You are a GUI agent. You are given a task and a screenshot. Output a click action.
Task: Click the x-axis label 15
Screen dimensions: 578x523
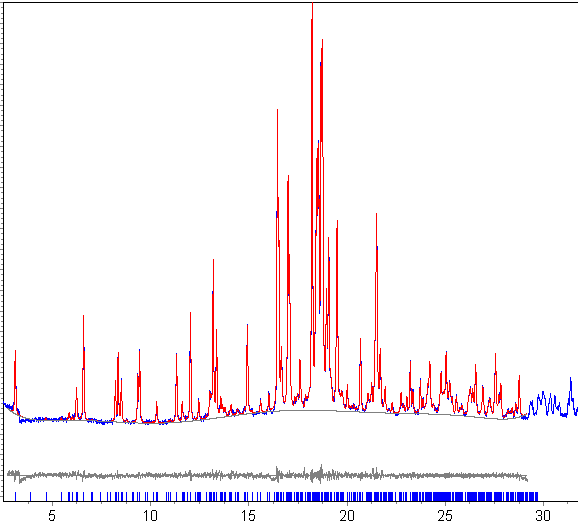[248, 515]
